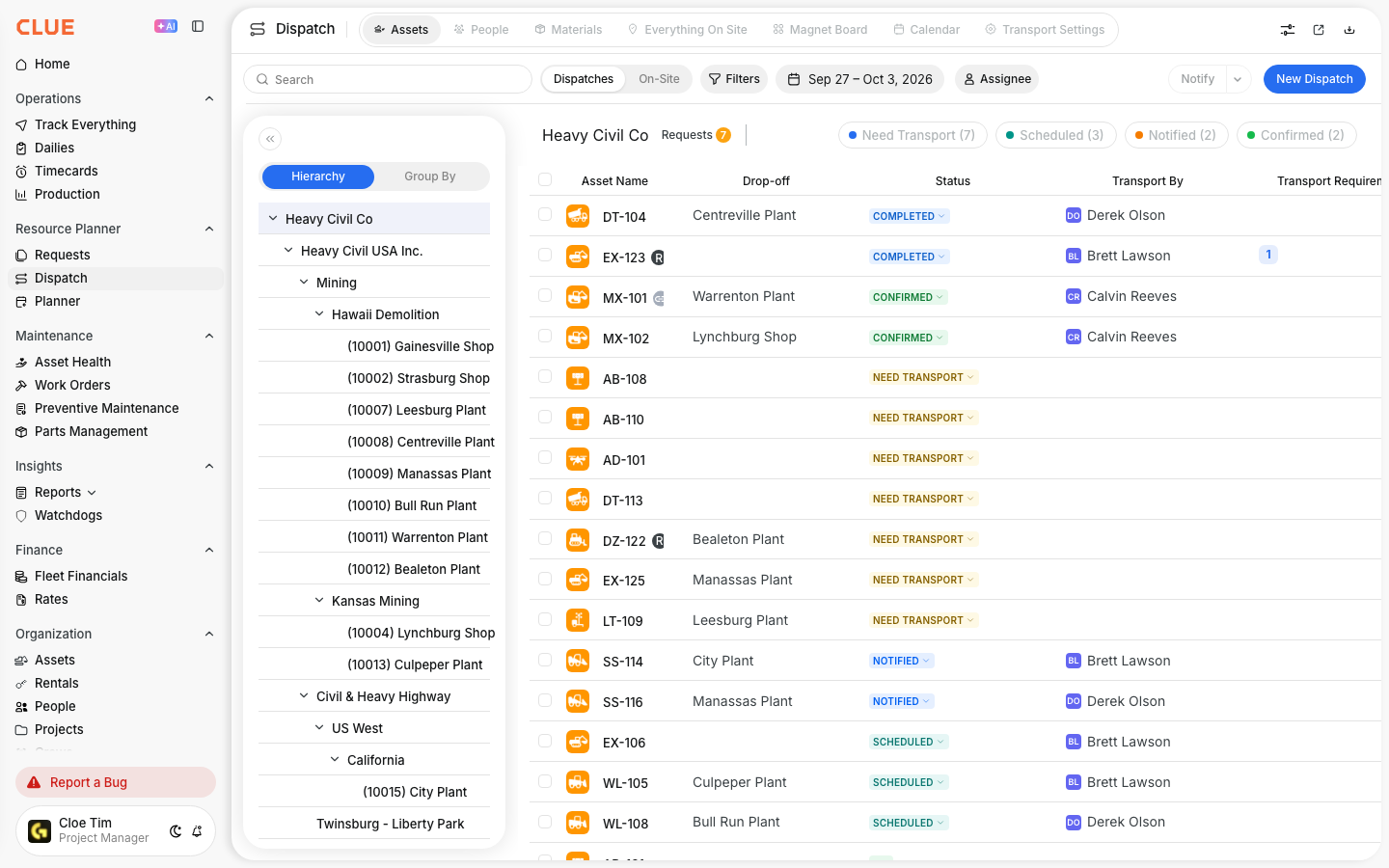
Task: Open the People tab
Action: (x=481, y=30)
